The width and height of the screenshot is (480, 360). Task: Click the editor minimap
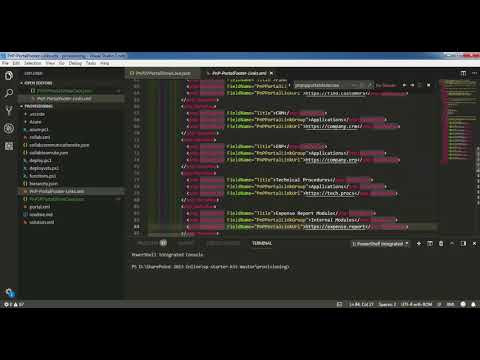tap(457, 122)
